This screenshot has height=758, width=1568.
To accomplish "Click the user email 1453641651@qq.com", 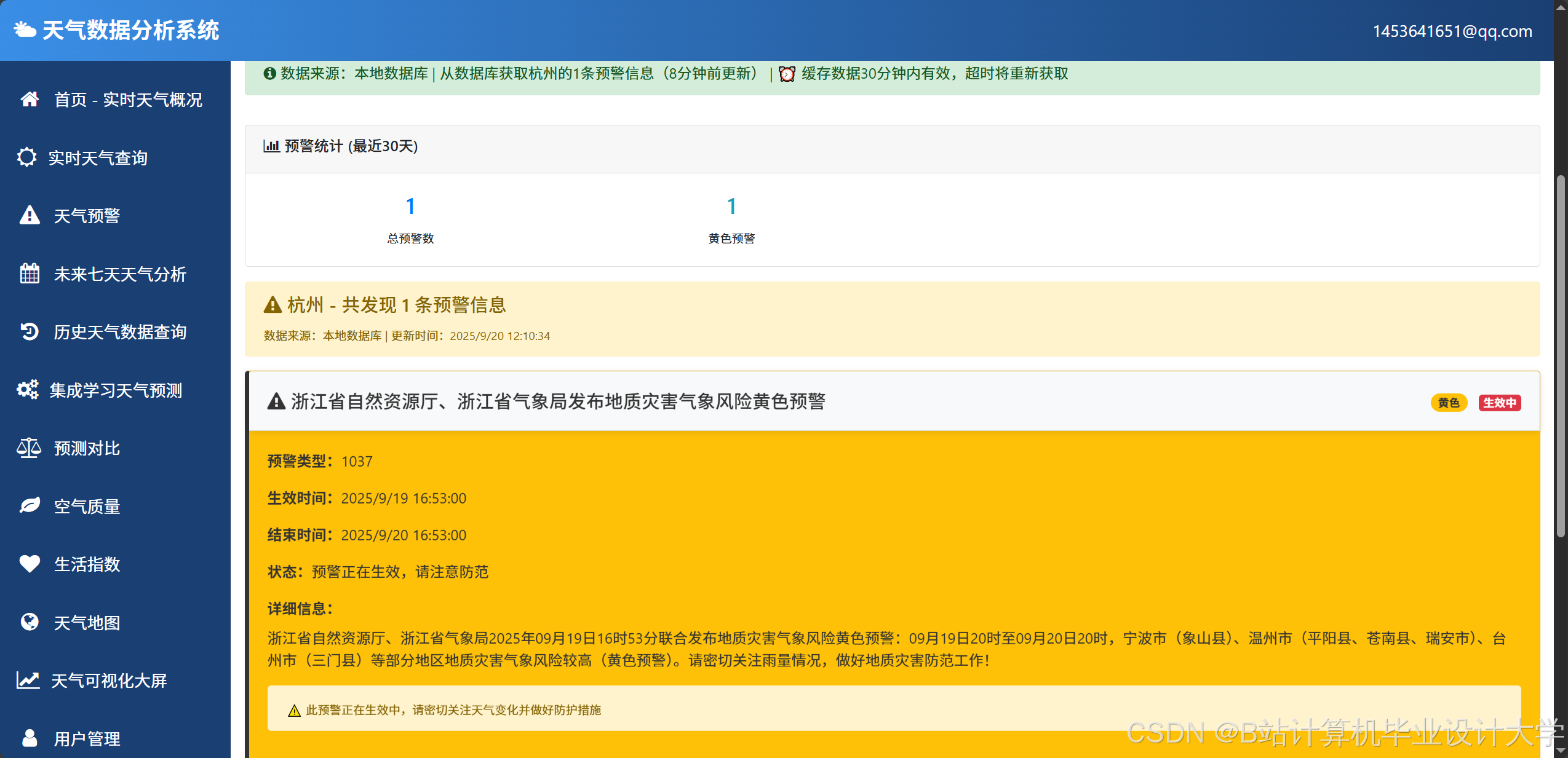I will click(1452, 31).
